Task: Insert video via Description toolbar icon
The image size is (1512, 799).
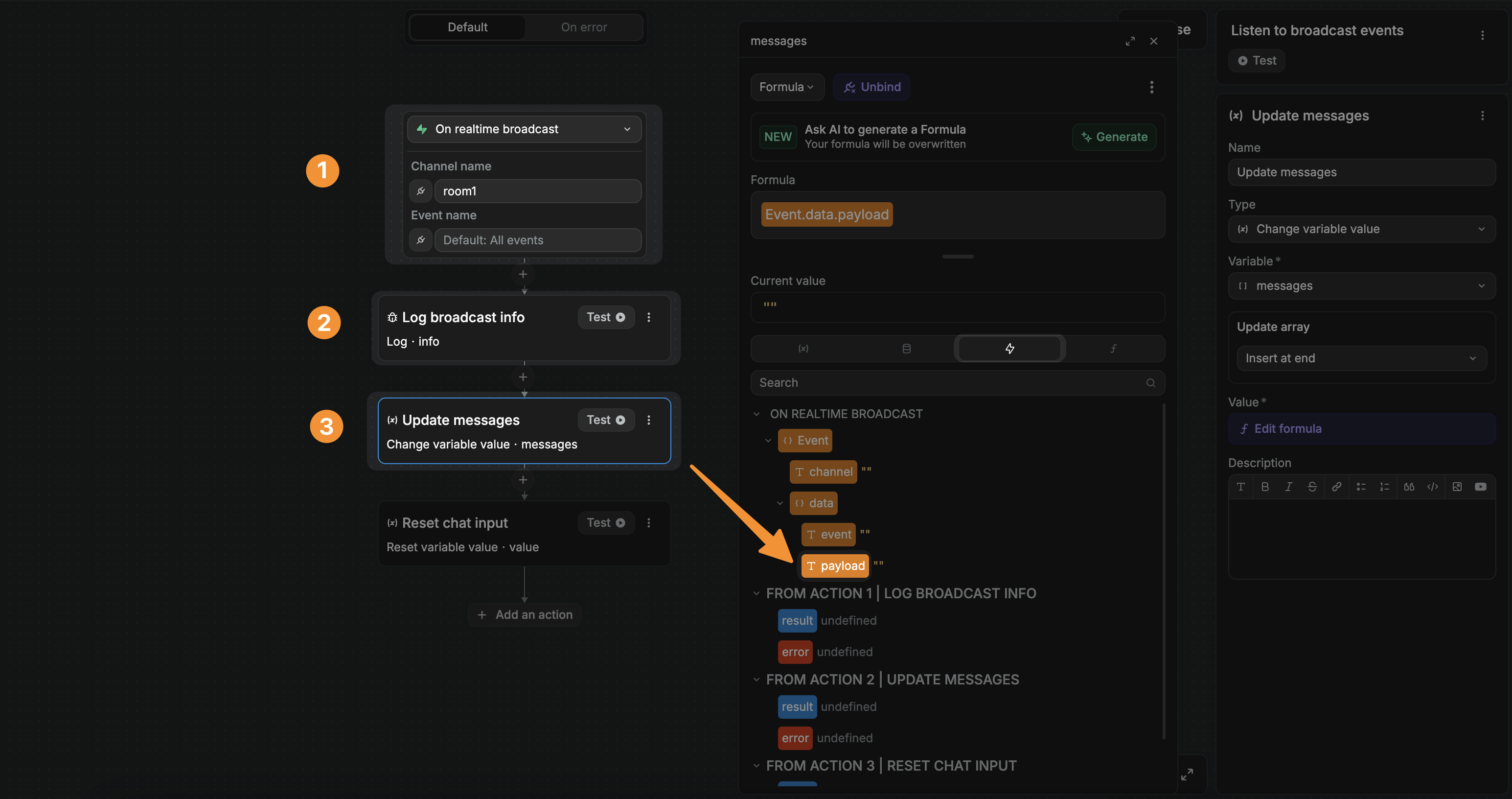Action: [1480, 487]
